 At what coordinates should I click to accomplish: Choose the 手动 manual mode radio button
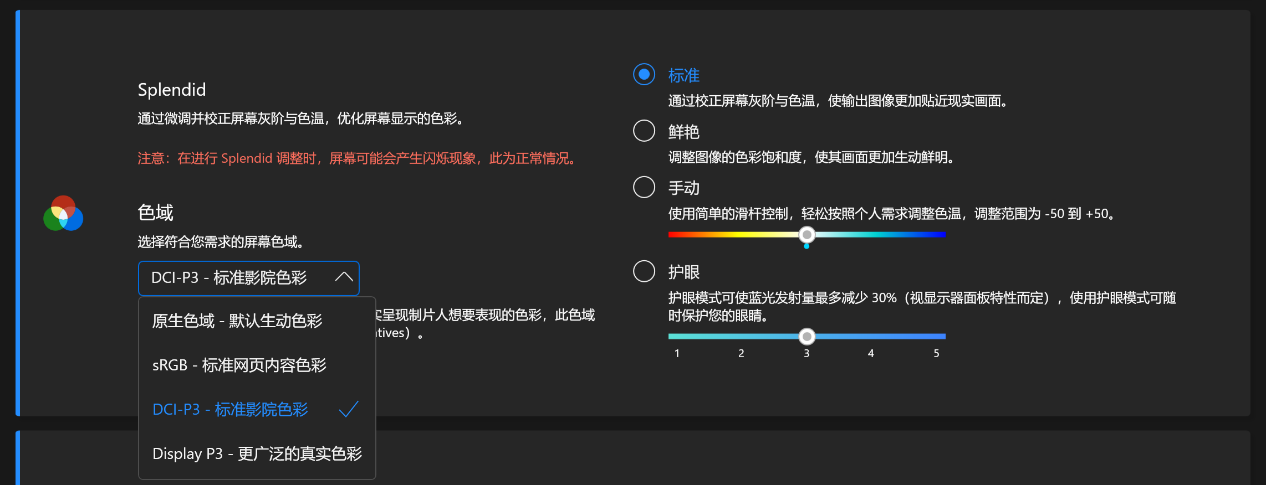(644, 186)
